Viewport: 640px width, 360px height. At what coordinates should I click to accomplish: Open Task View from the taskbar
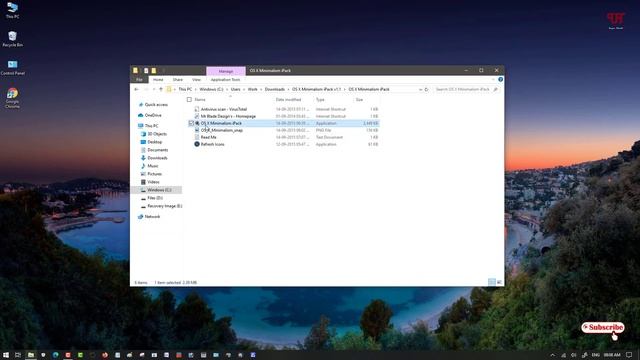coord(18,355)
